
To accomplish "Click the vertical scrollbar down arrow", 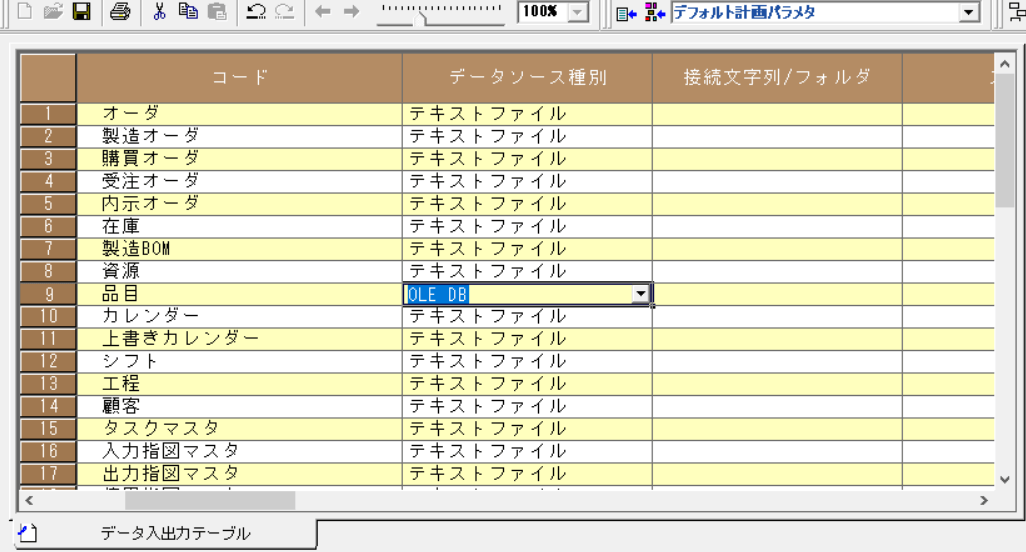I will tap(1005, 479).
